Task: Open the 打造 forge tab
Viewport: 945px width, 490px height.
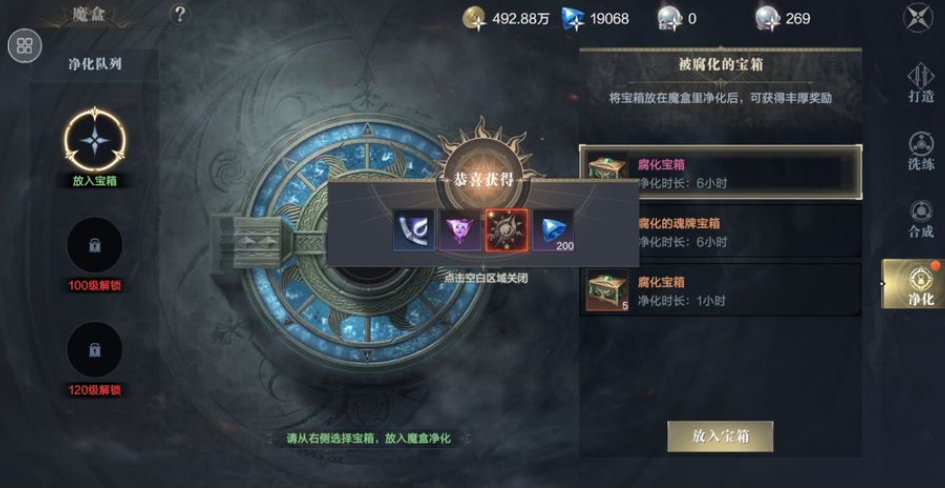Action: (x=920, y=83)
